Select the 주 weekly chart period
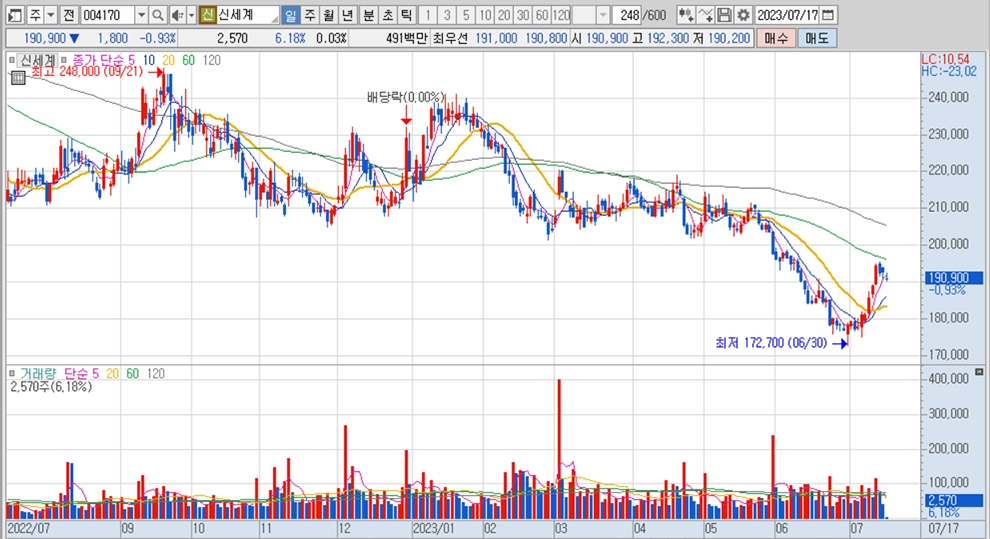 tap(310, 15)
